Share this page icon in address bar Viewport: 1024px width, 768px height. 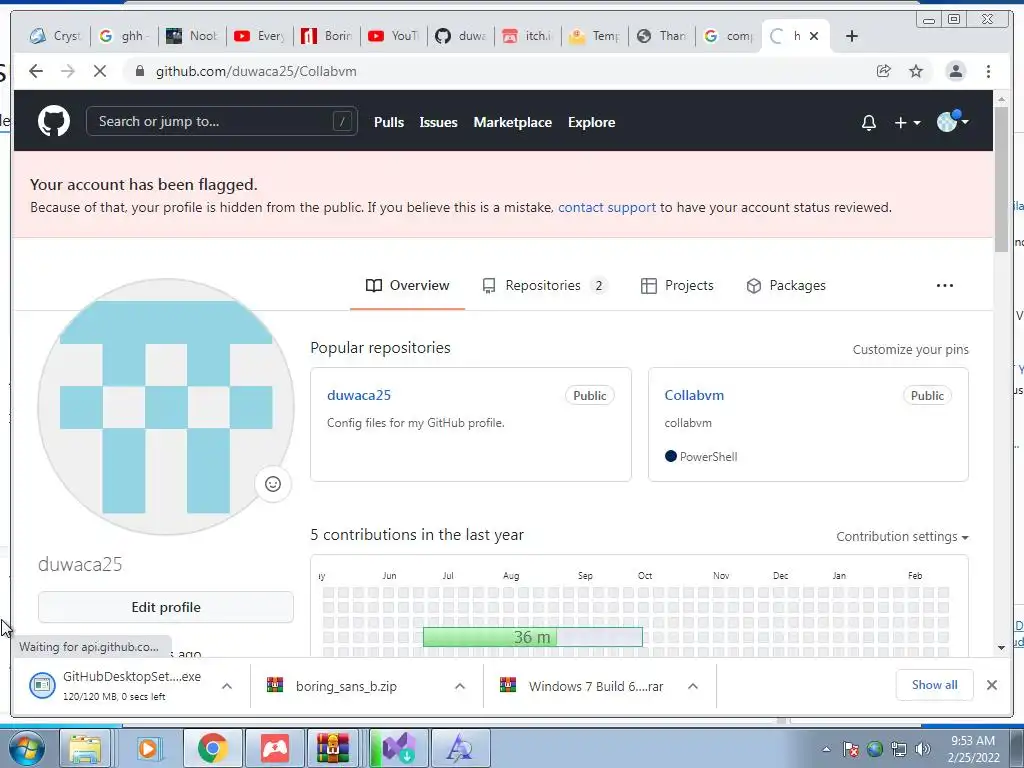pyautogui.click(x=884, y=71)
